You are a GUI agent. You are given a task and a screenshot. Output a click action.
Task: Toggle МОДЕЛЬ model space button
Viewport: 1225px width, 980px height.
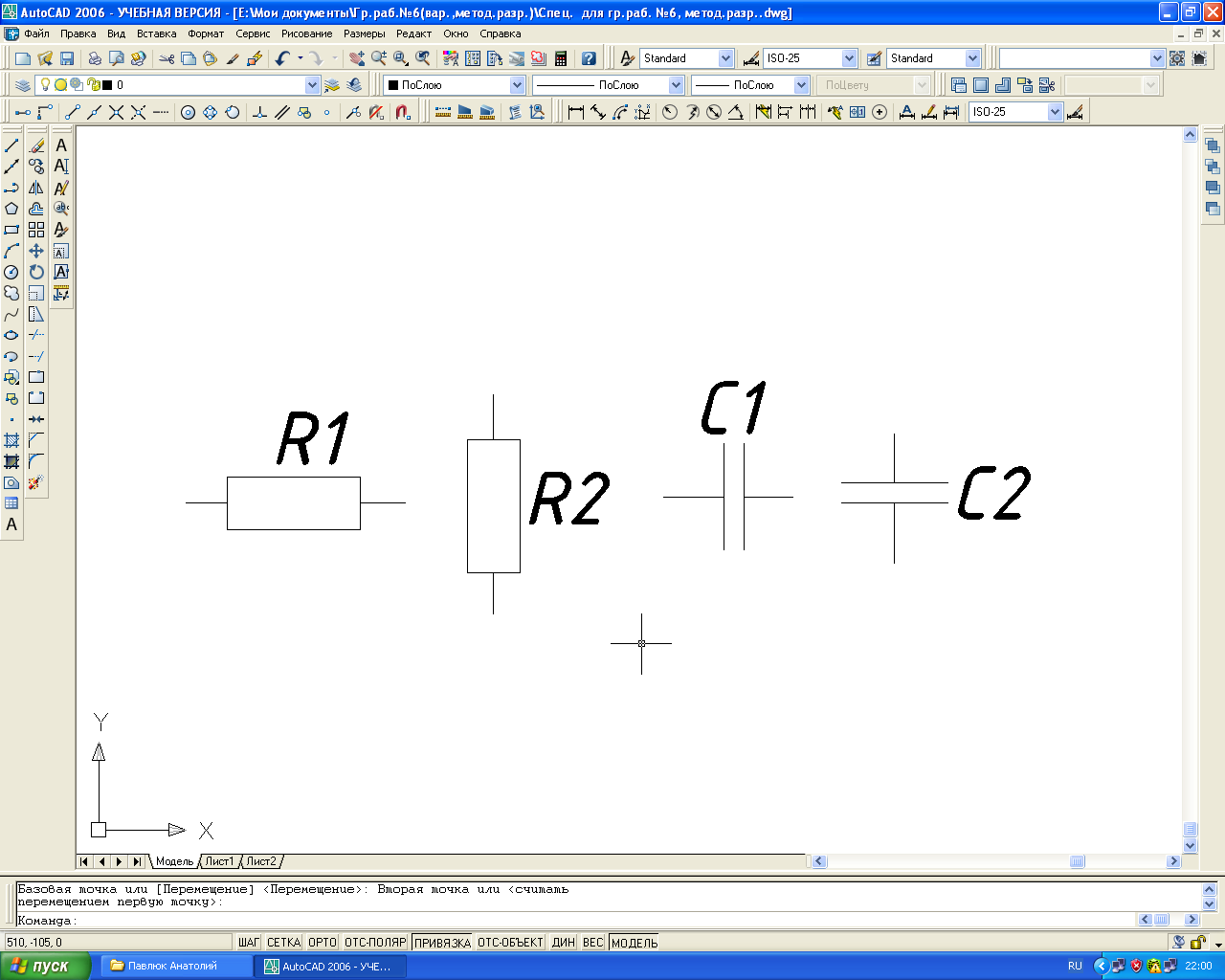pyautogui.click(x=635, y=943)
